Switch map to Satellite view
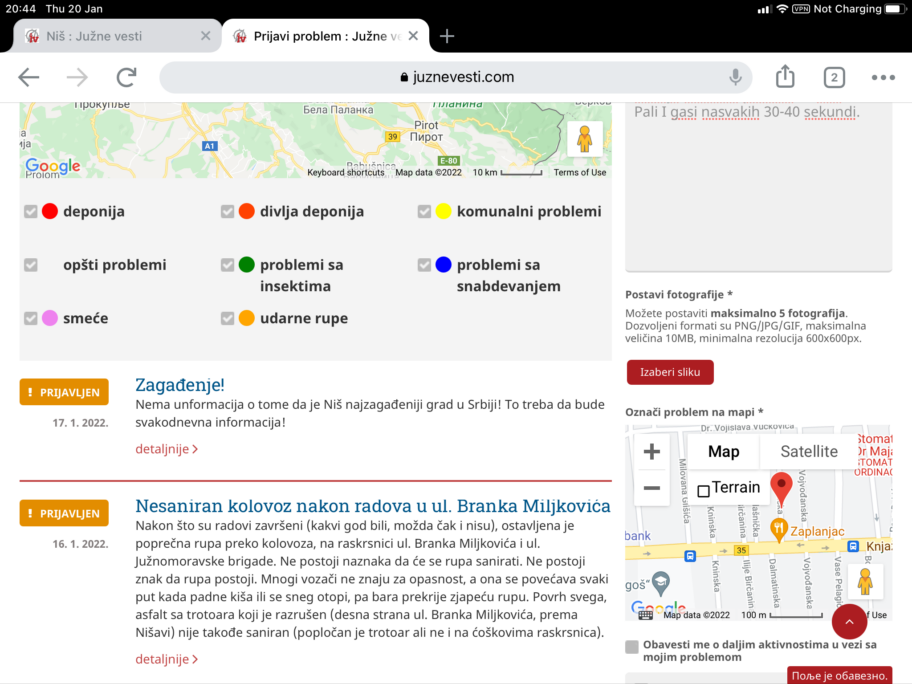This screenshot has height=684, width=912. pyautogui.click(x=808, y=452)
